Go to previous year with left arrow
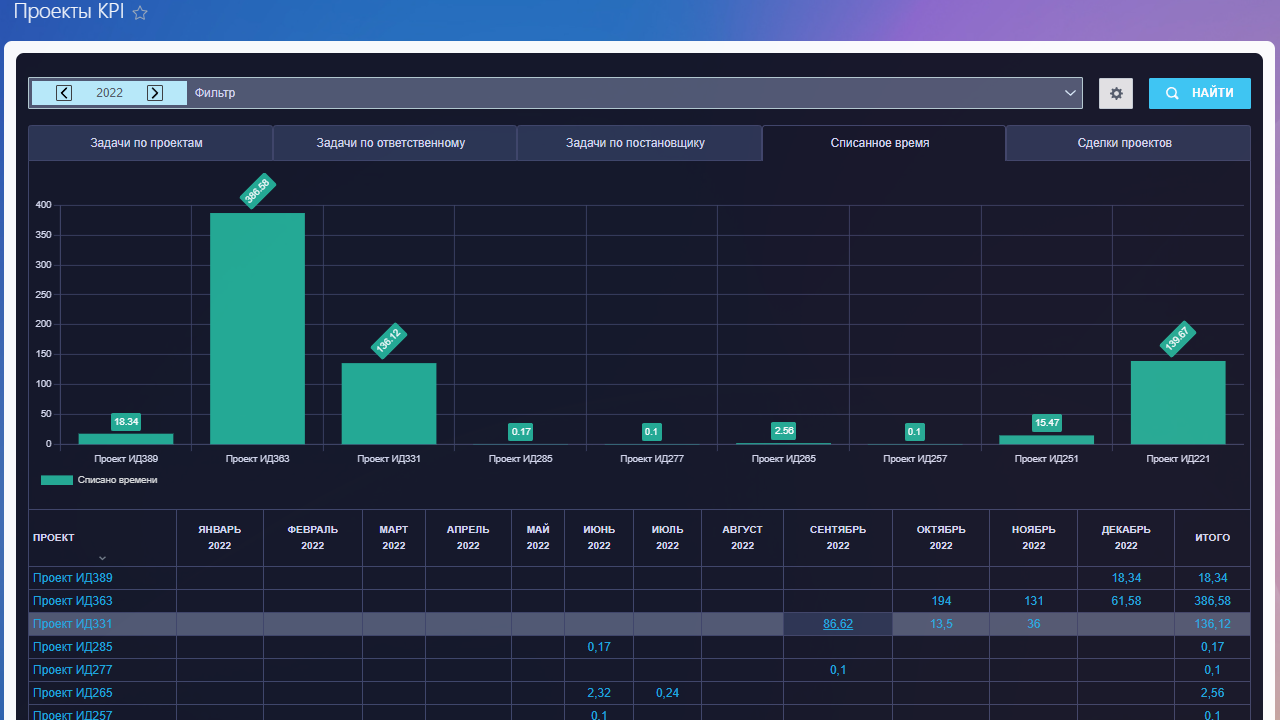 [64, 93]
